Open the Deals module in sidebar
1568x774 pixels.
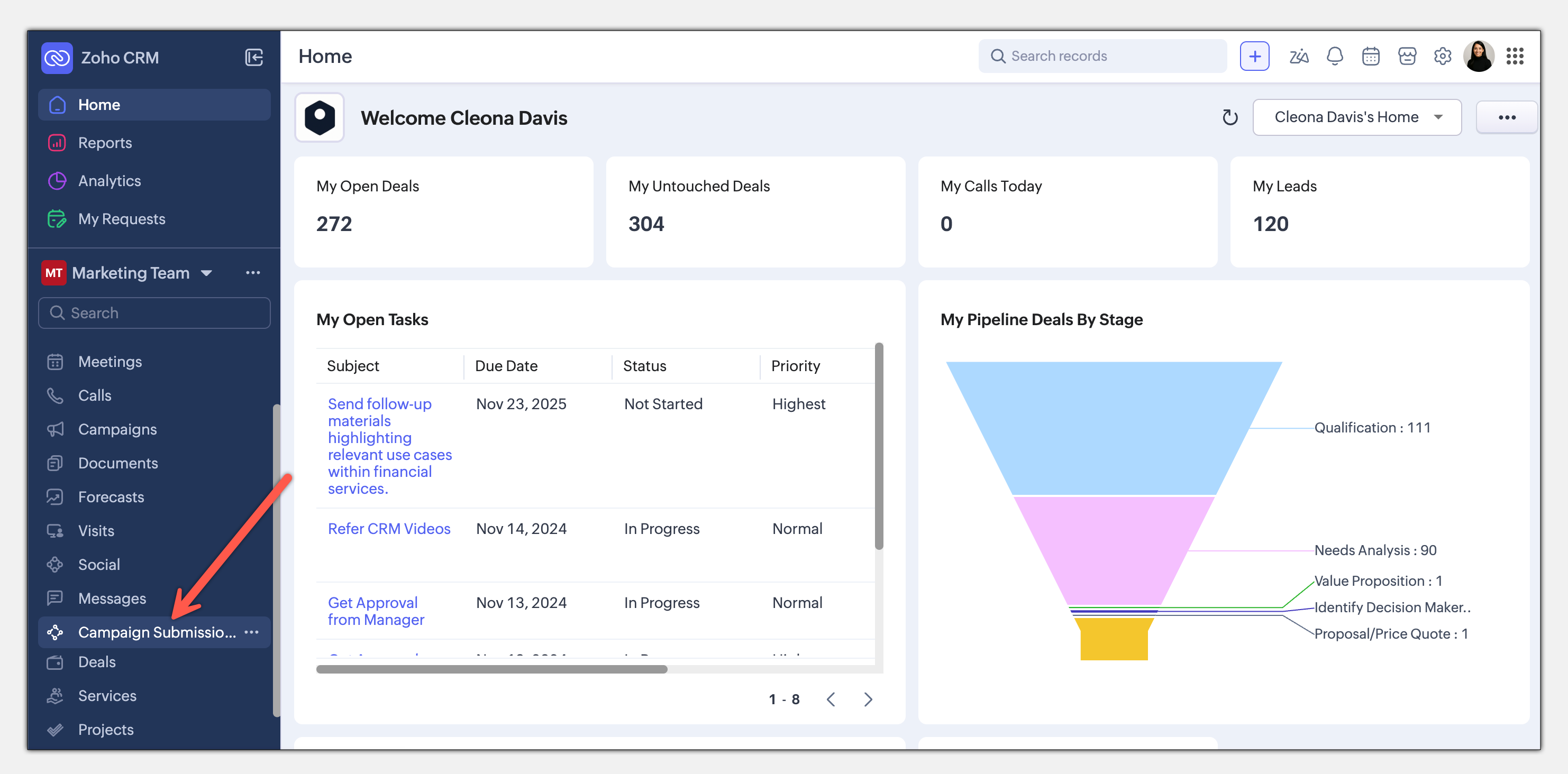[x=97, y=662]
